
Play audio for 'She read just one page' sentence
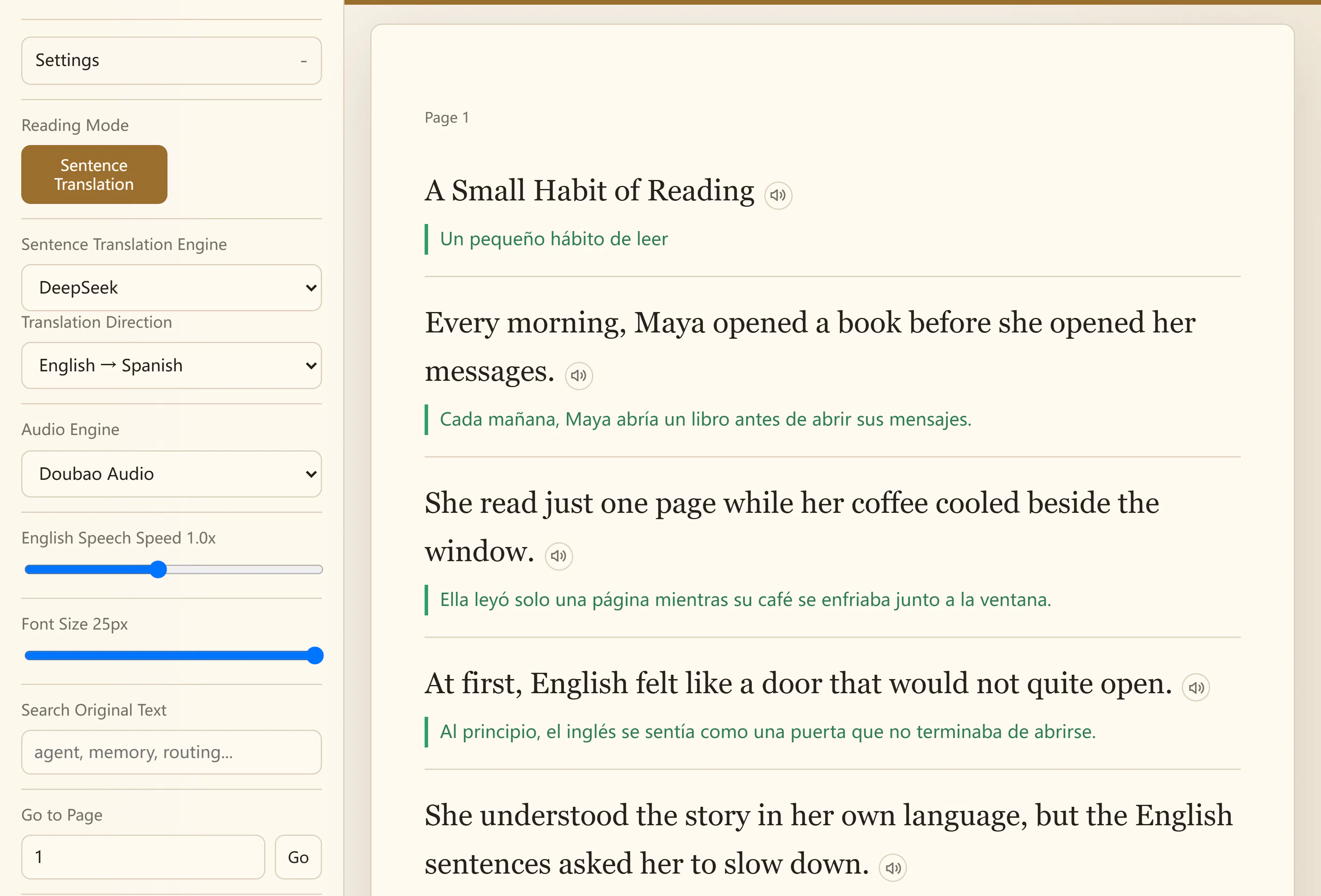pos(559,556)
